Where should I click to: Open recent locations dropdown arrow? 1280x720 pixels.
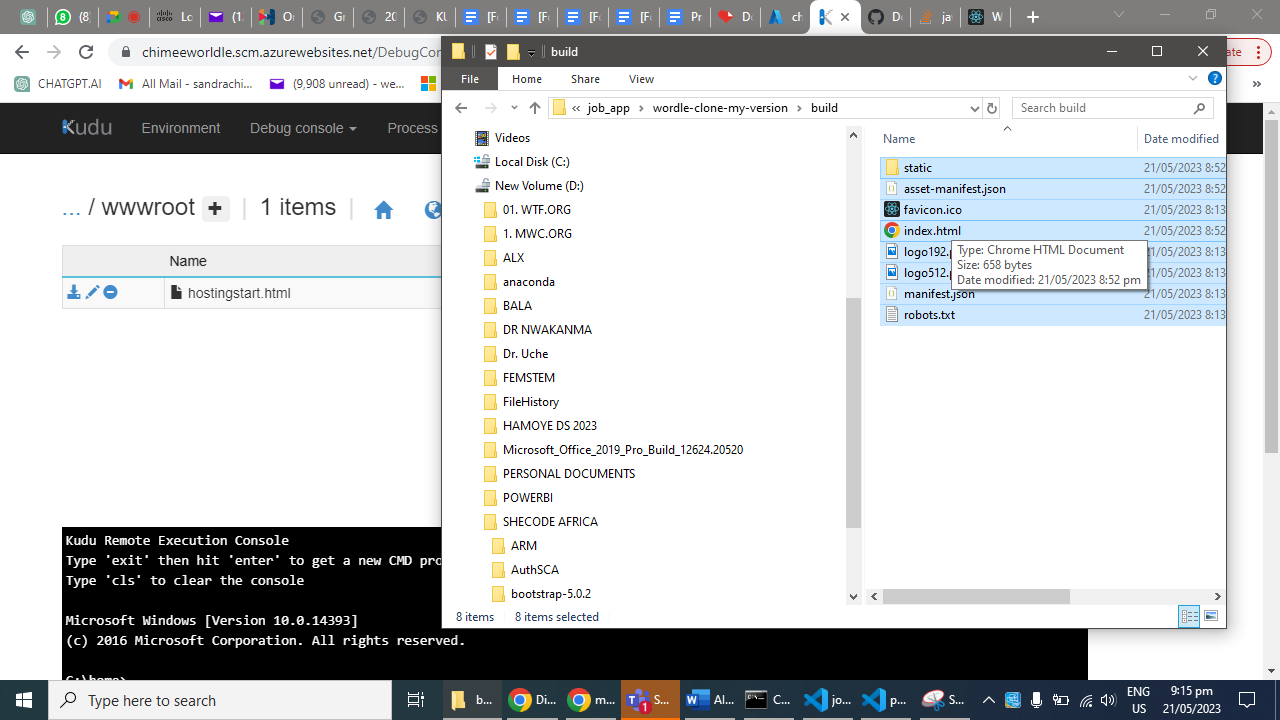pos(513,108)
